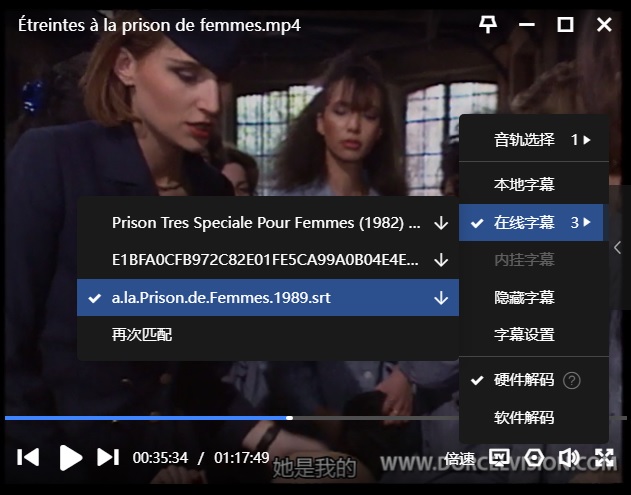Download the E1BFA0CFB972 subtitle file
Screen dimensions: 631x495
441,260
